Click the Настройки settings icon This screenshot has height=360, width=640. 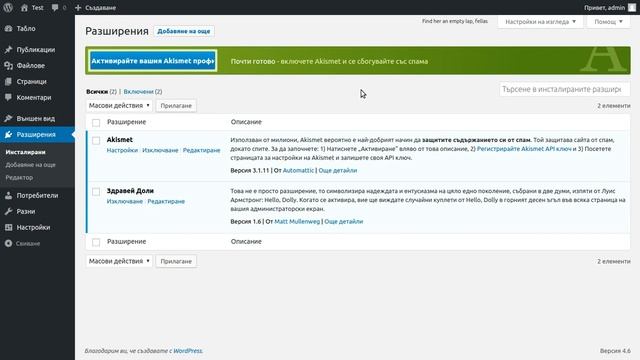coord(9,227)
